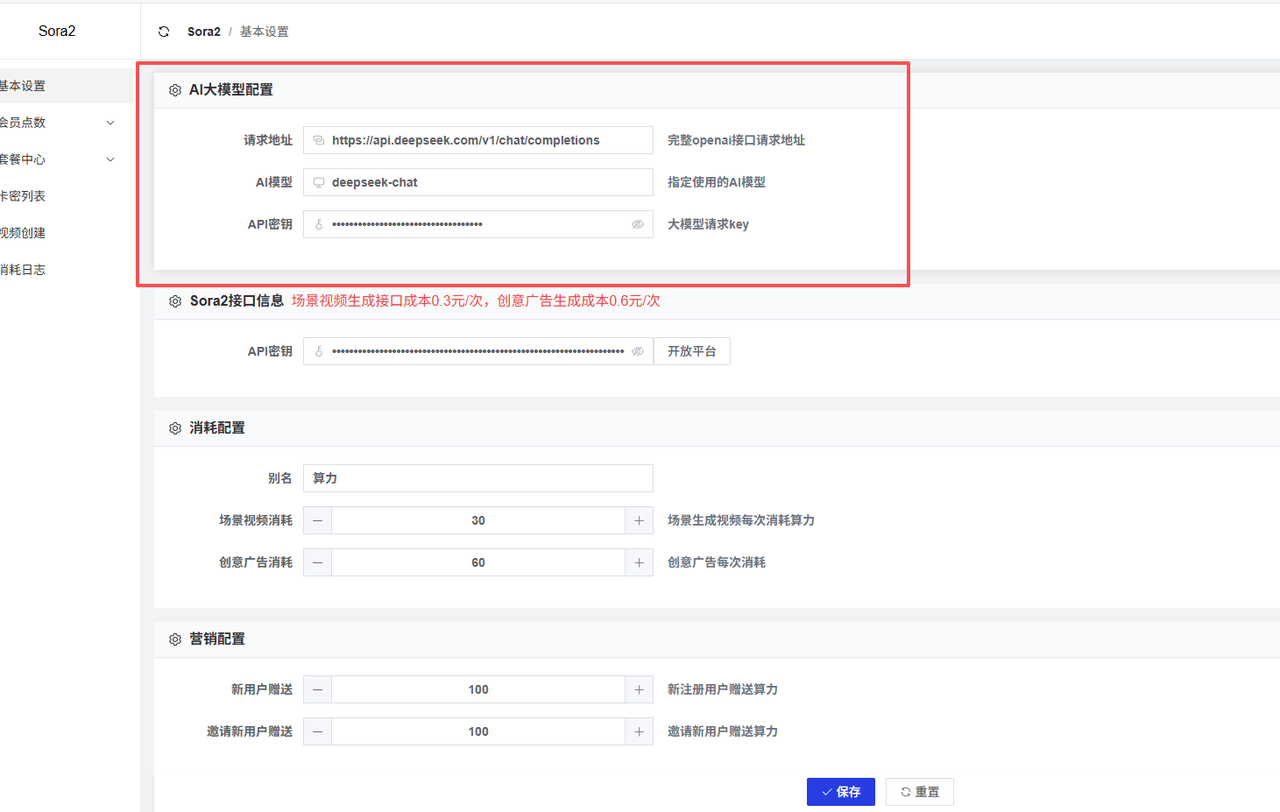
Task: Decrease 创意广告消耗 with the minus button
Action: pyautogui.click(x=318, y=563)
